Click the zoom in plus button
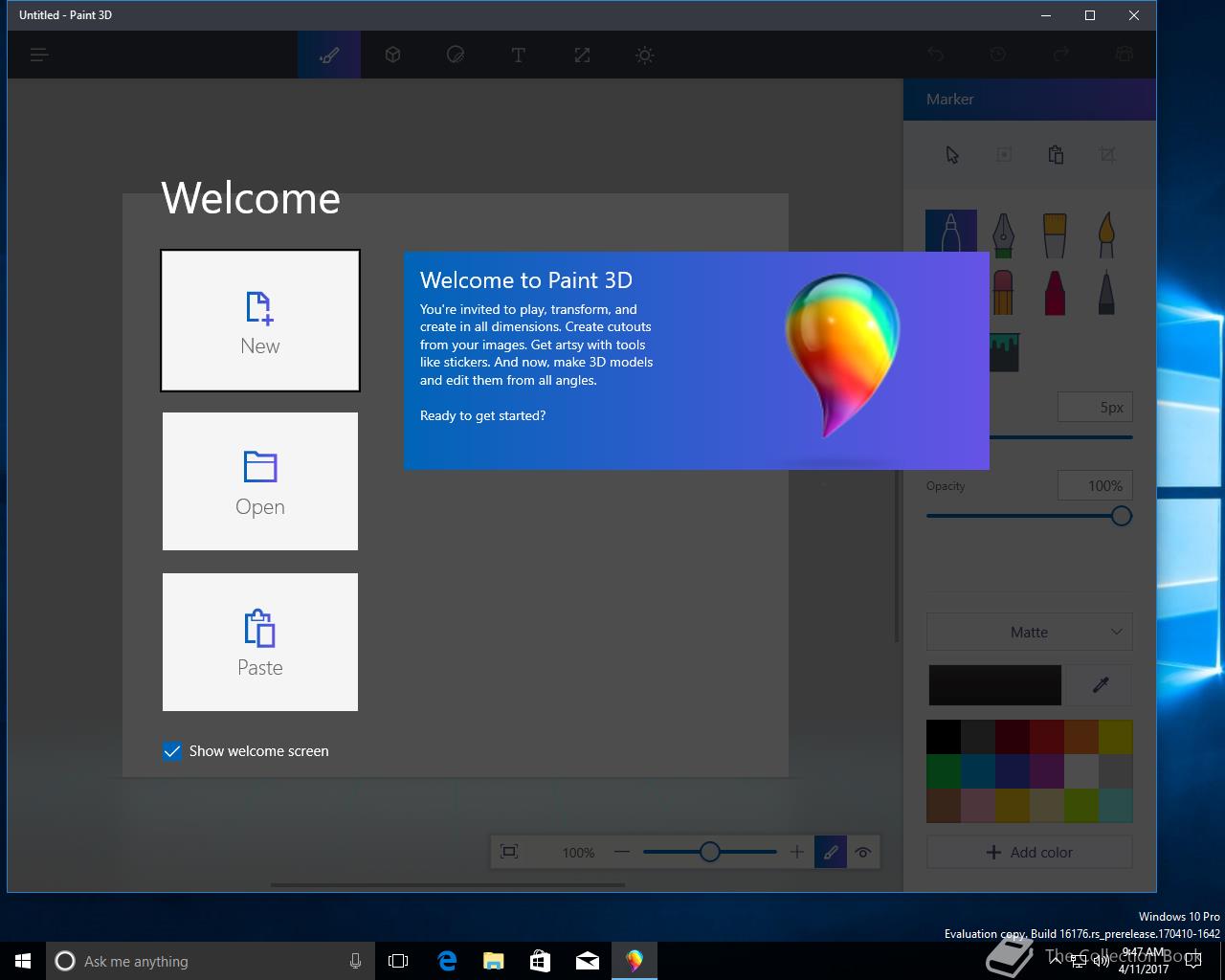The image size is (1225, 980). point(796,852)
